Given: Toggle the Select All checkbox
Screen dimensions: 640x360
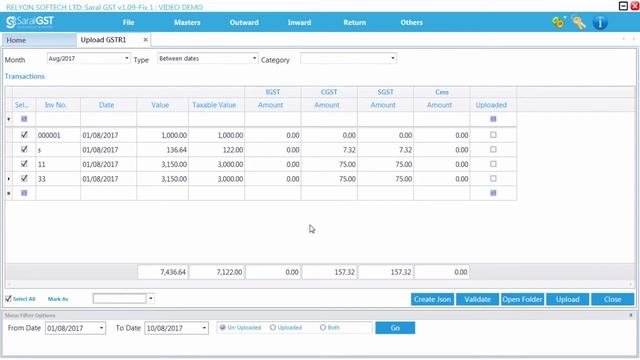Looking at the screenshot, I should pyautogui.click(x=9, y=299).
